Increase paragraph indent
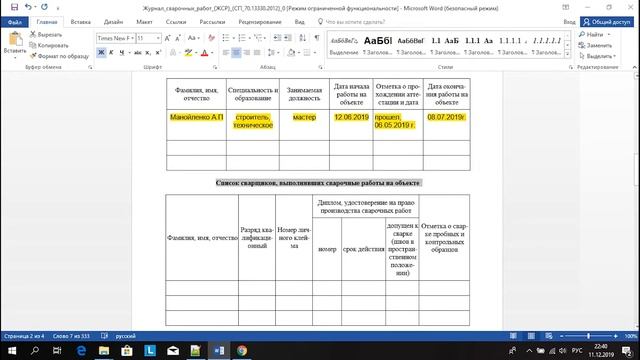 [x=288, y=38]
